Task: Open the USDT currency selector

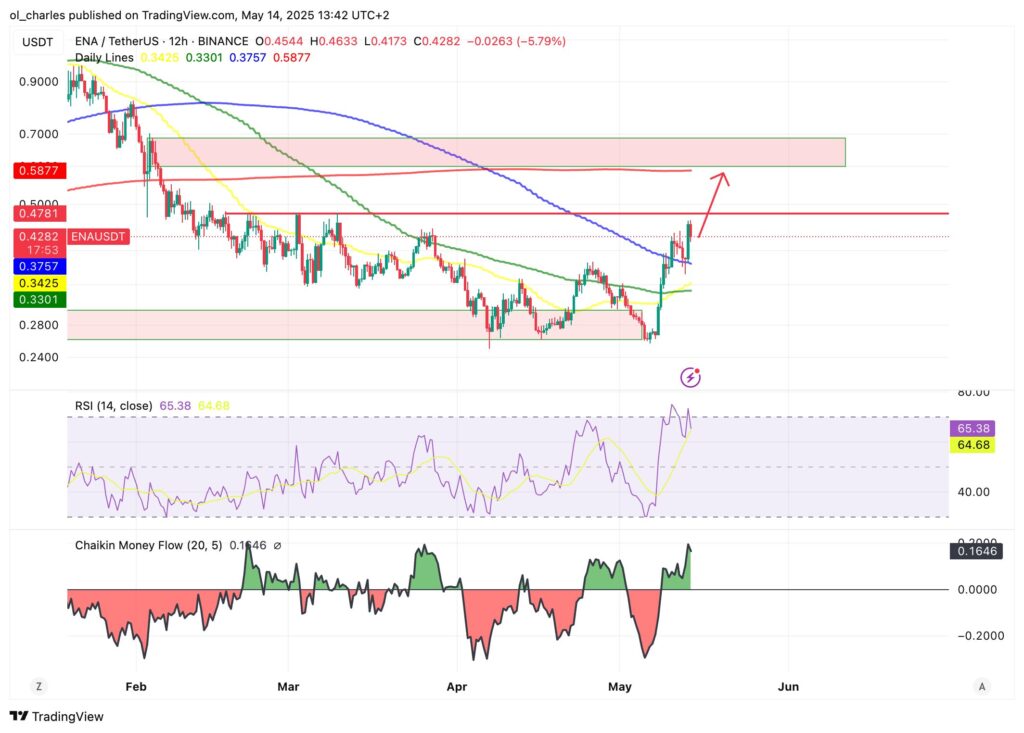Action: click(x=38, y=41)
